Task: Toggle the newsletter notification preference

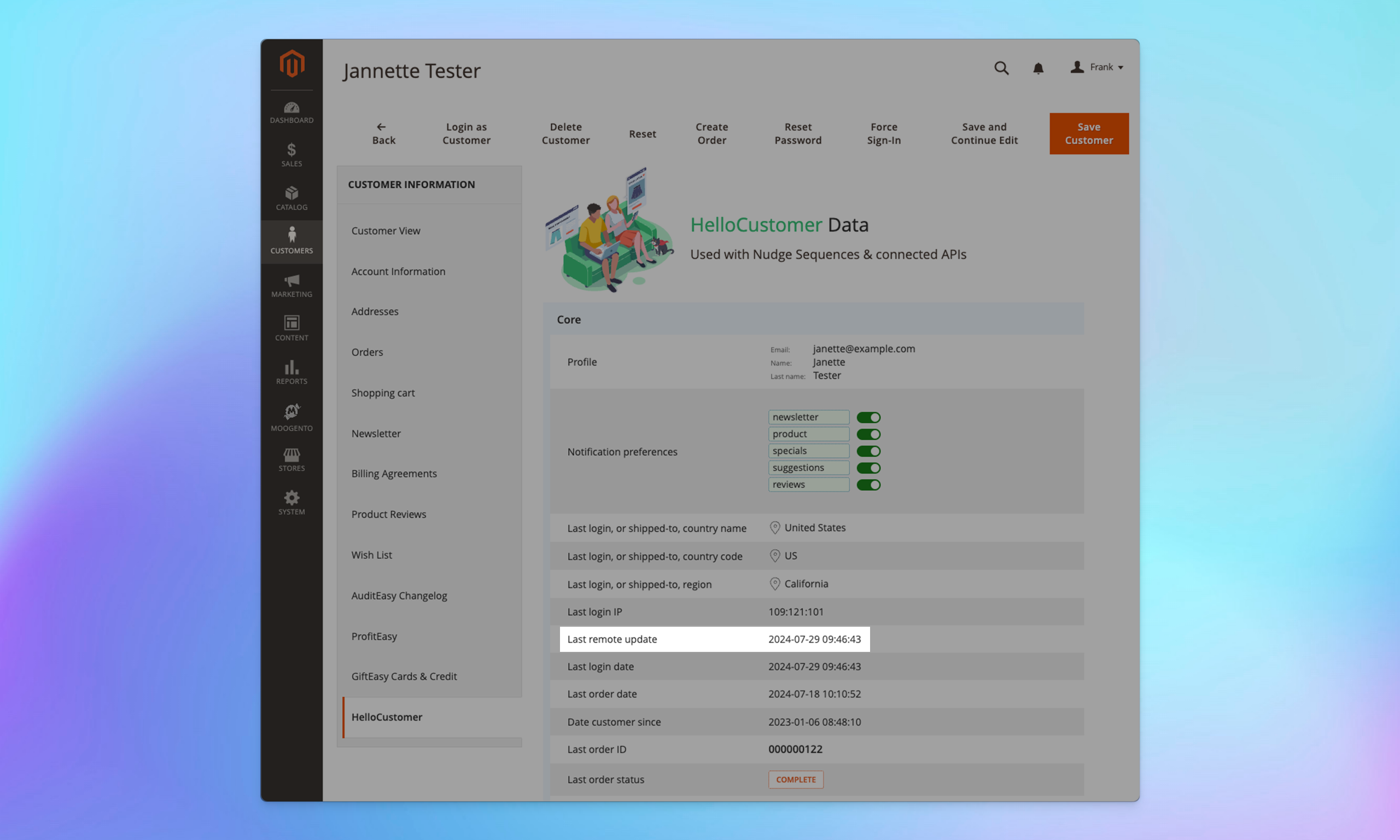Action: pos(868,417)
